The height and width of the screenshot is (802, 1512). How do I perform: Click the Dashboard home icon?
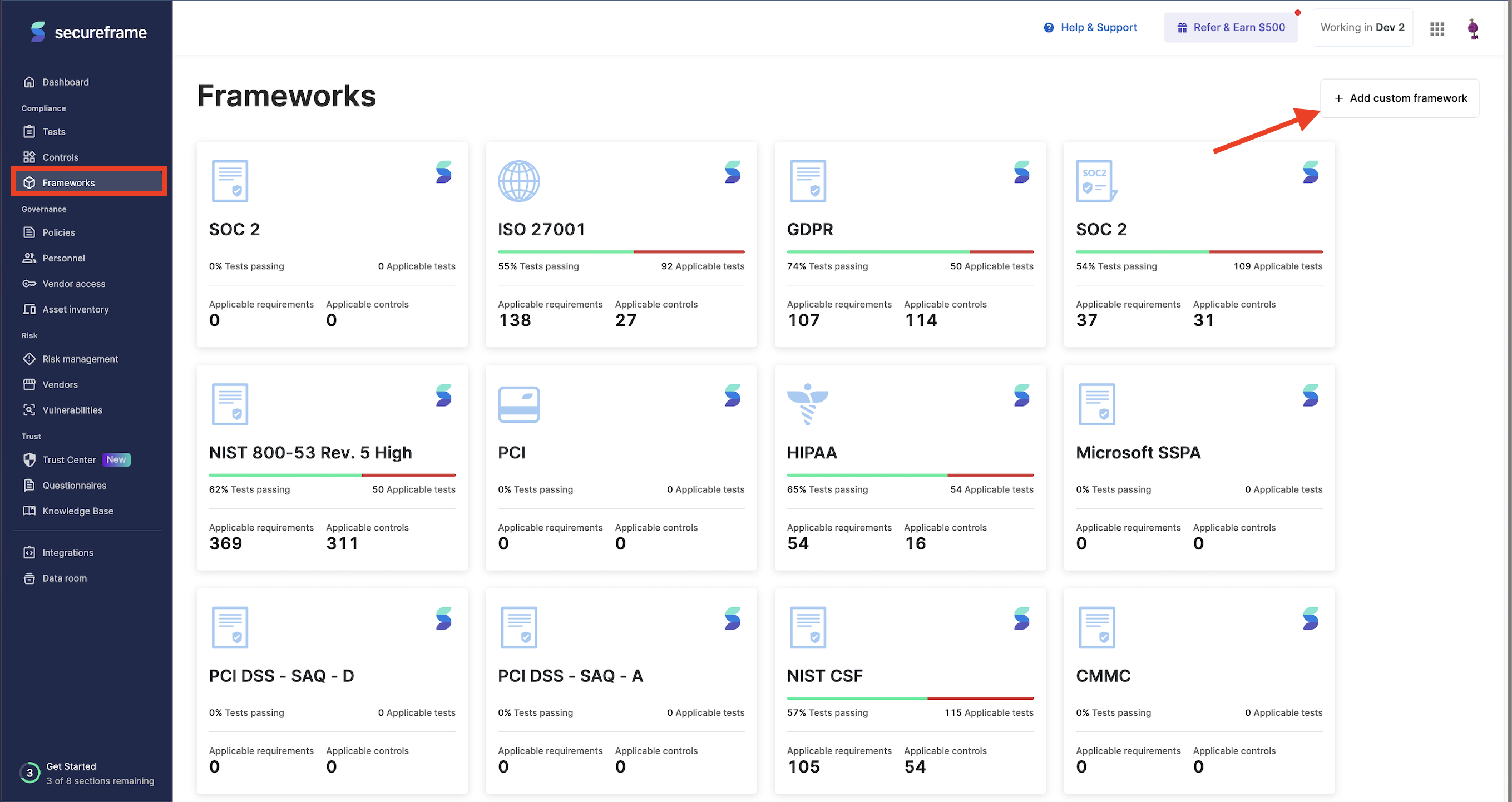click(x=29, y=82)
